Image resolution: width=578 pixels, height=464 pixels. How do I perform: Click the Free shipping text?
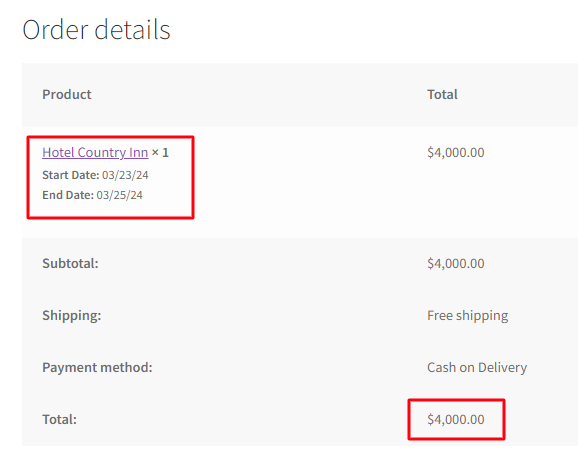click(467, 315)
